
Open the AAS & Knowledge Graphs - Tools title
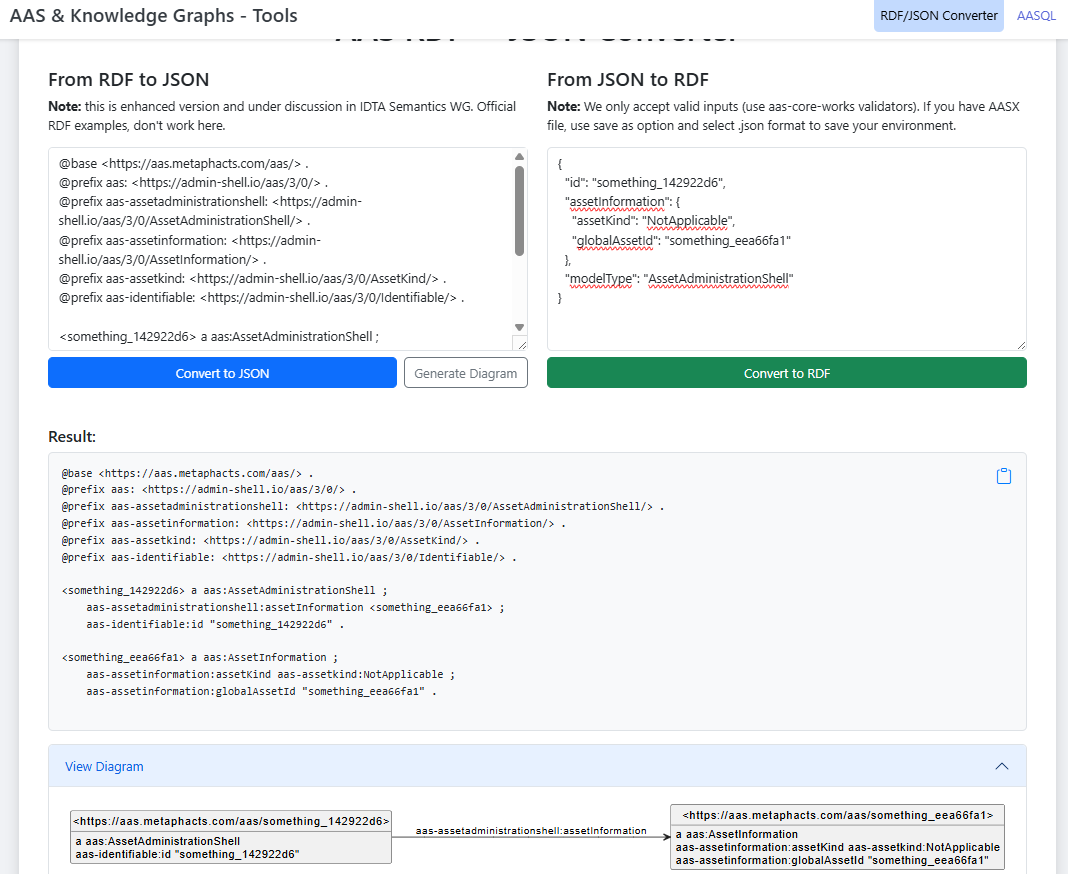[153, 16]
